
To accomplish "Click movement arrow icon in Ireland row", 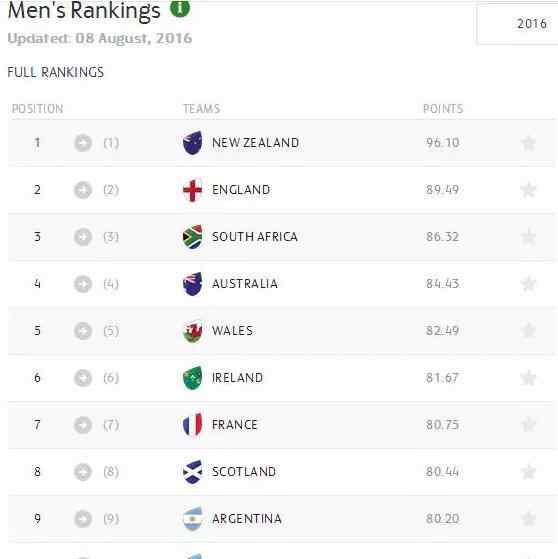I will pos(83,378).
